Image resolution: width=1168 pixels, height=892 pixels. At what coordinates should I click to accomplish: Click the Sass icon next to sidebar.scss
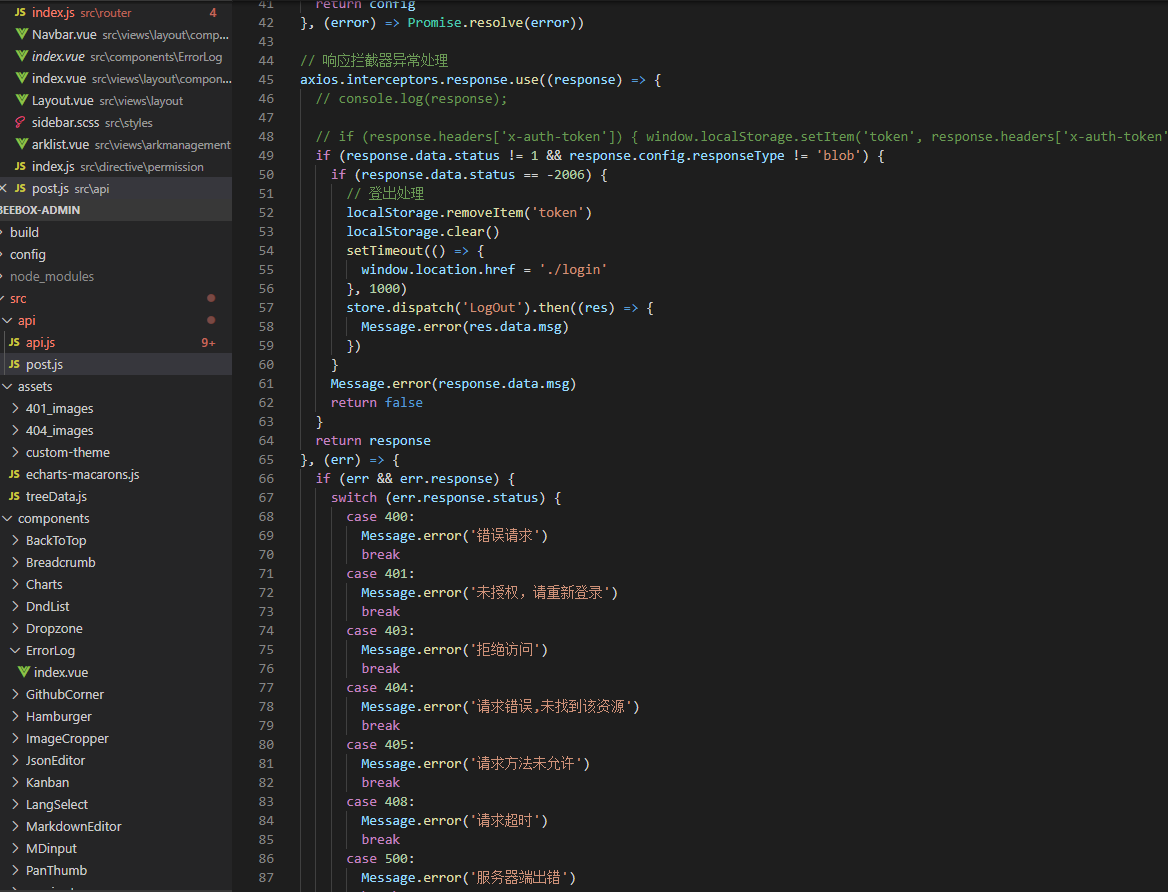(x=21, y=123)
